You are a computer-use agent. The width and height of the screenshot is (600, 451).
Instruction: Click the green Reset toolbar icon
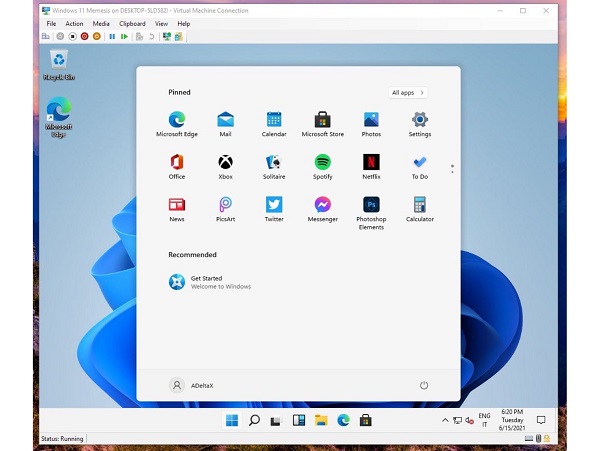point(124,37)
